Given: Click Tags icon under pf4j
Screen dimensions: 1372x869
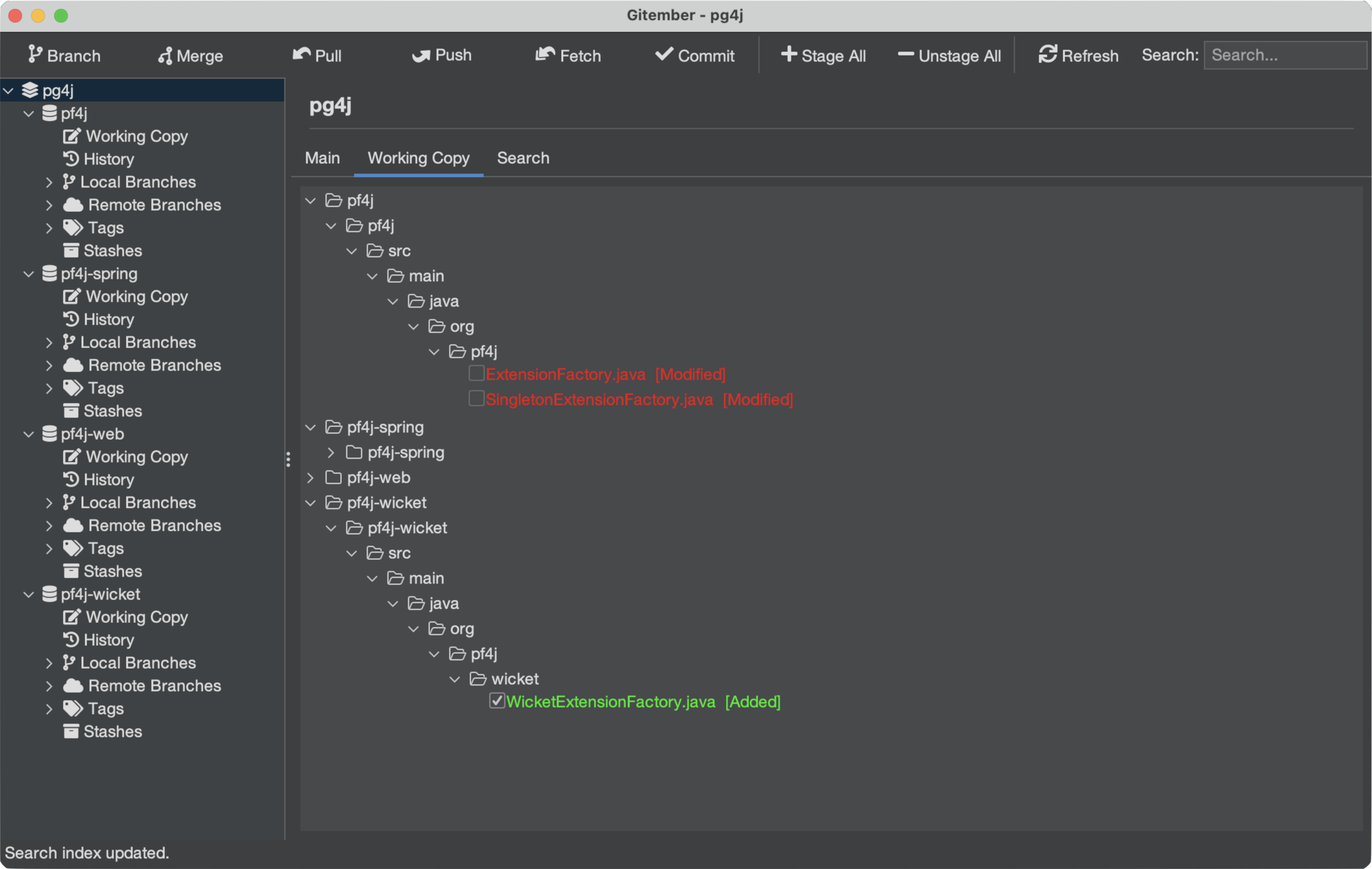Looking at the screenshot, I should tap(73, 228).
